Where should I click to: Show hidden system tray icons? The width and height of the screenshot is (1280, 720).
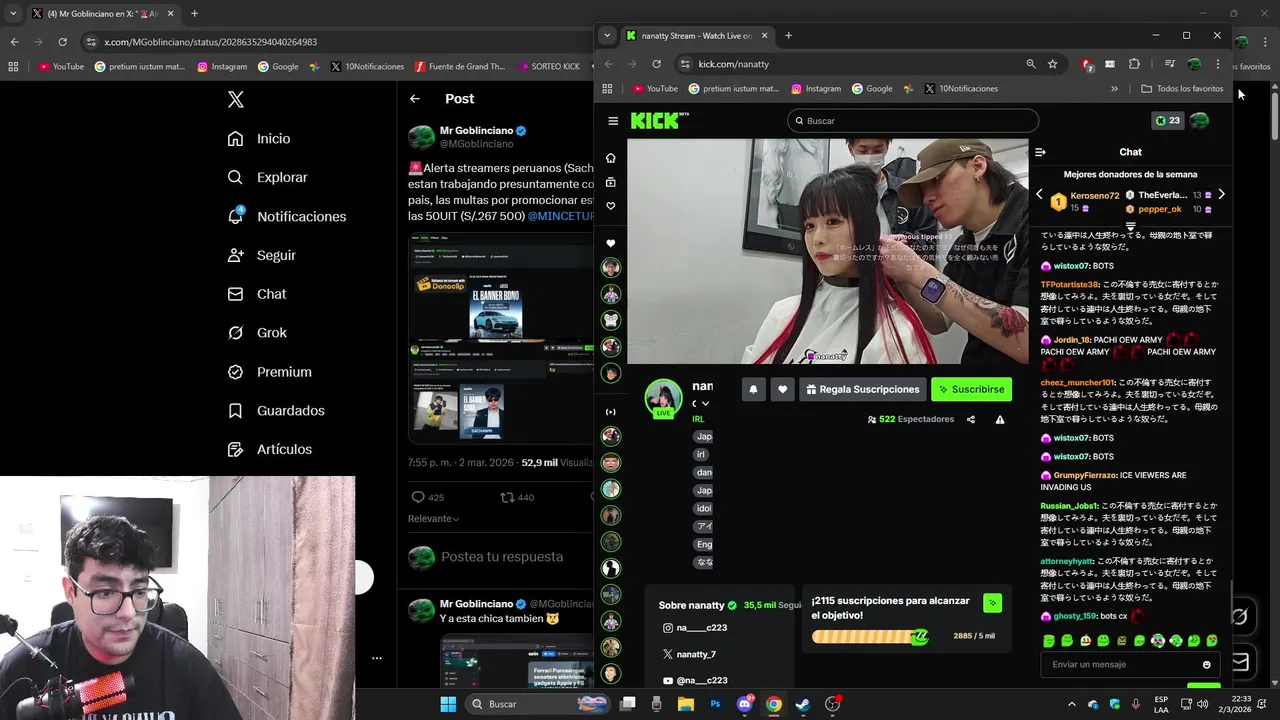(x=1071, y=704)
